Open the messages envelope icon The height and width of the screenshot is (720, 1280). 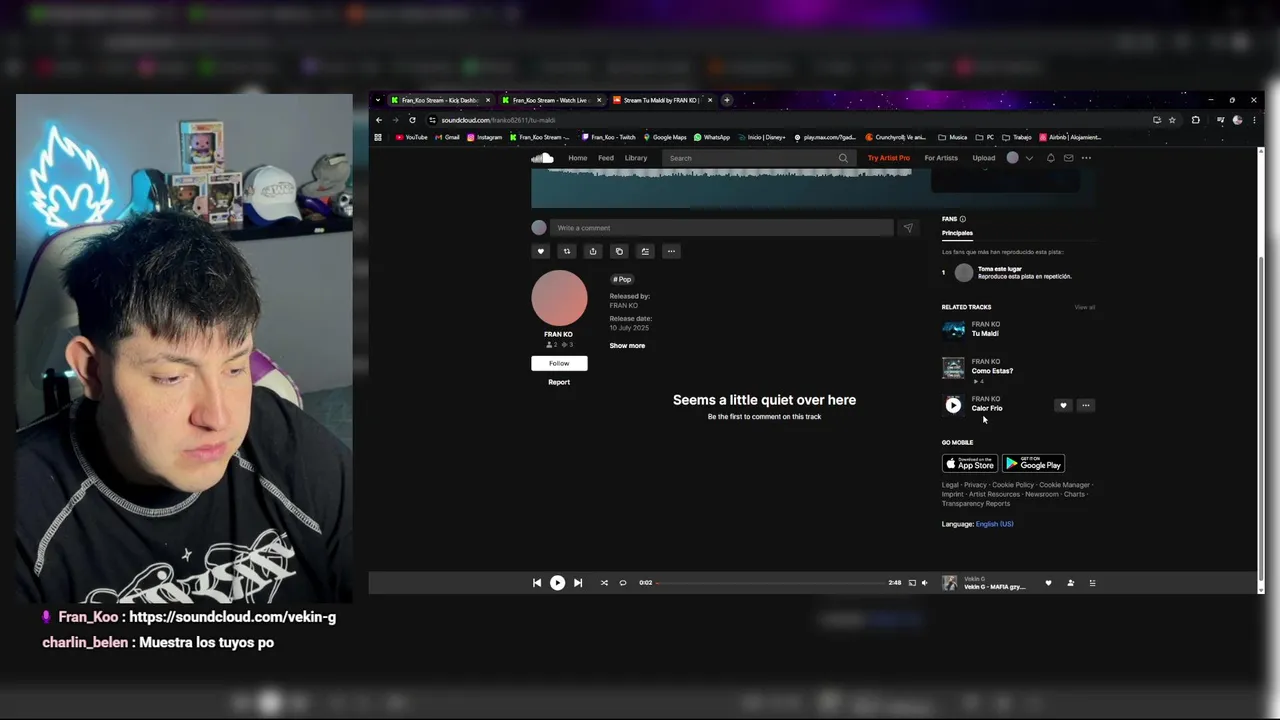(1068, 158)
